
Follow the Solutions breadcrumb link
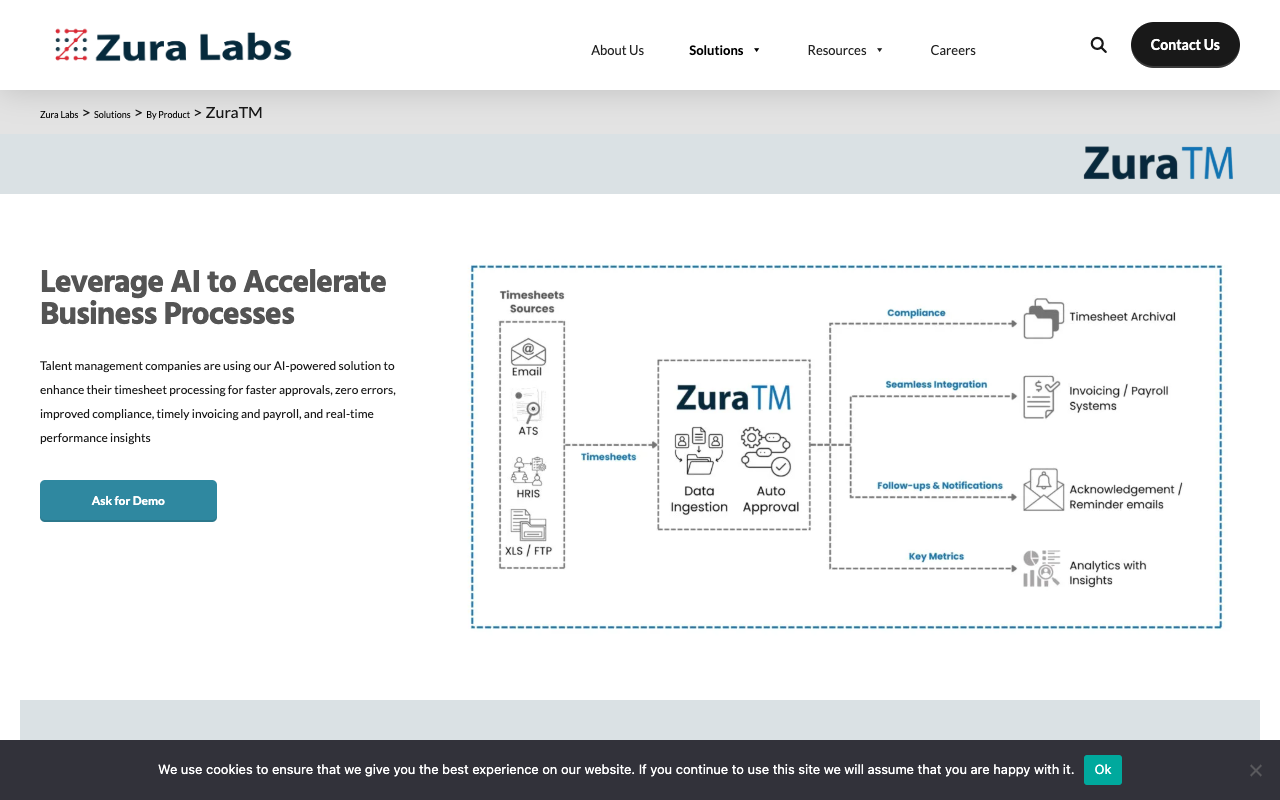[112, 114]
